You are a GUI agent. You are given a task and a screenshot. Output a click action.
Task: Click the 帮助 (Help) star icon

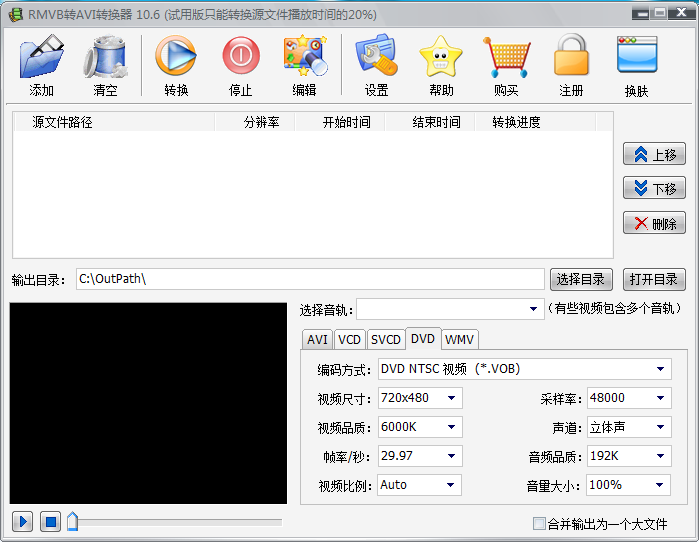440,57
